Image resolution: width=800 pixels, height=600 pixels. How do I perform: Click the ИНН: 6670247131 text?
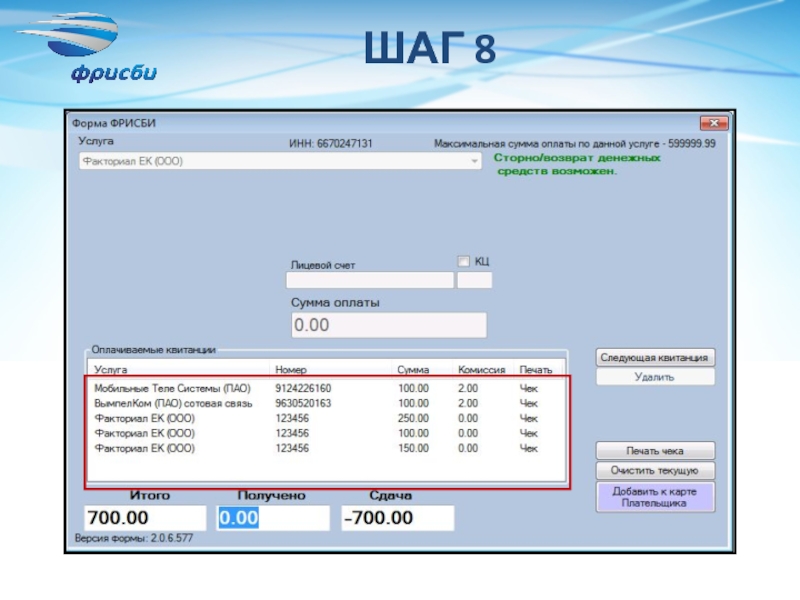coord(331,144)
